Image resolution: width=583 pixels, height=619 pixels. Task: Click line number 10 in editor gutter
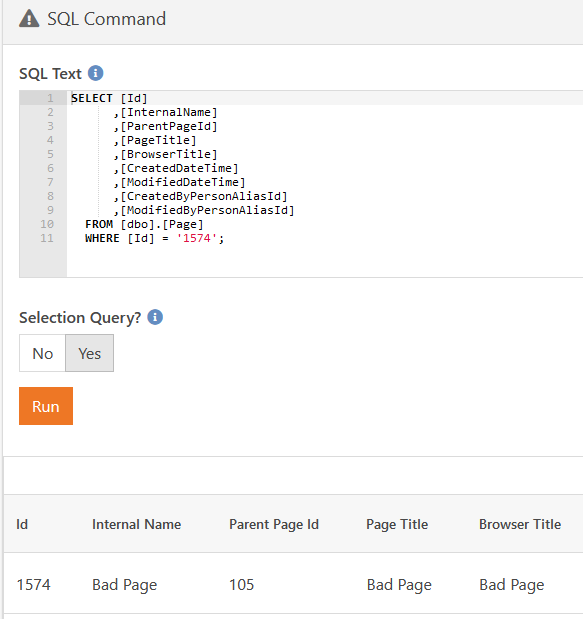47,224
